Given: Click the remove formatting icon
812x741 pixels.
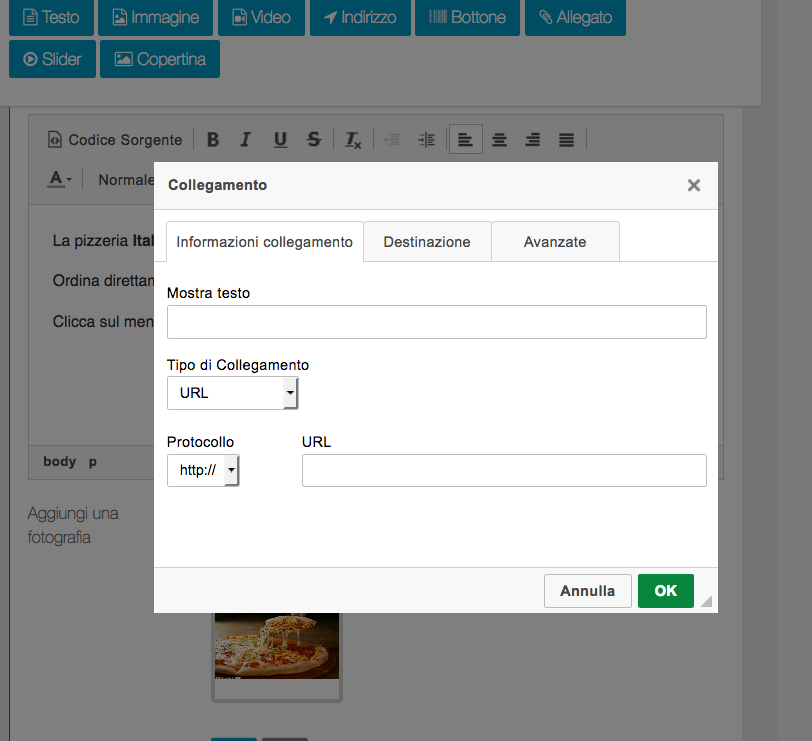Looking at the screenshot, I should [353, 140].
